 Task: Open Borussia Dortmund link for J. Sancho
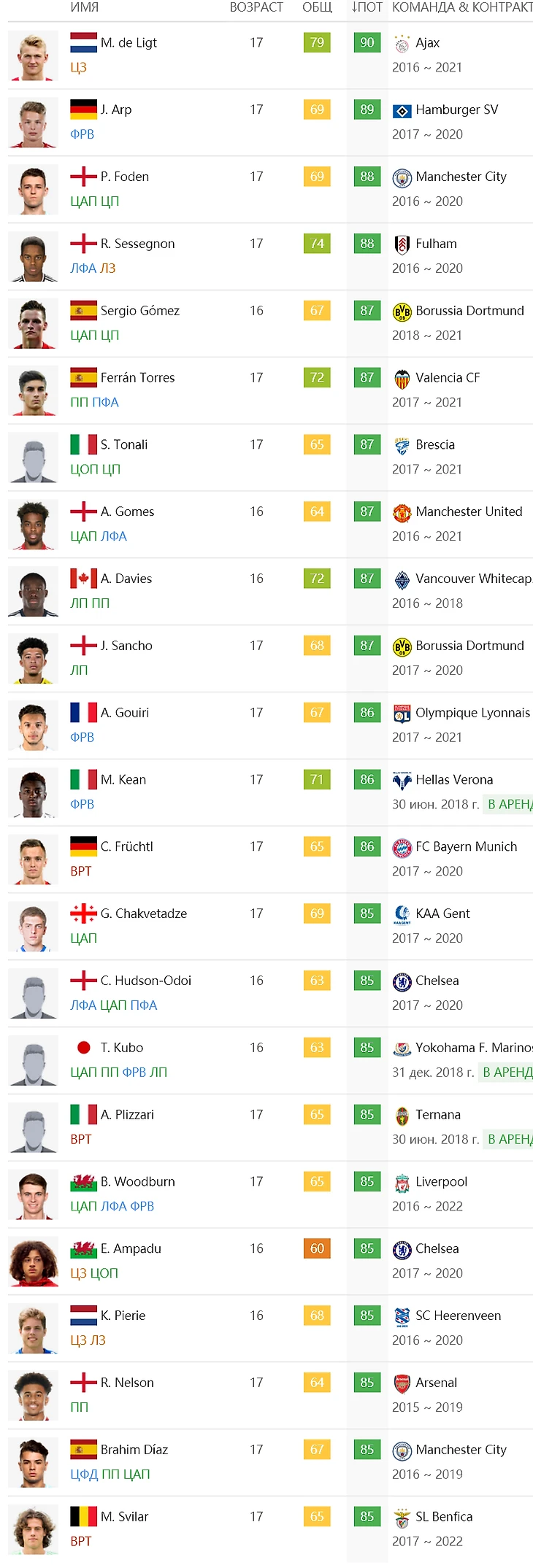point(469,646)
